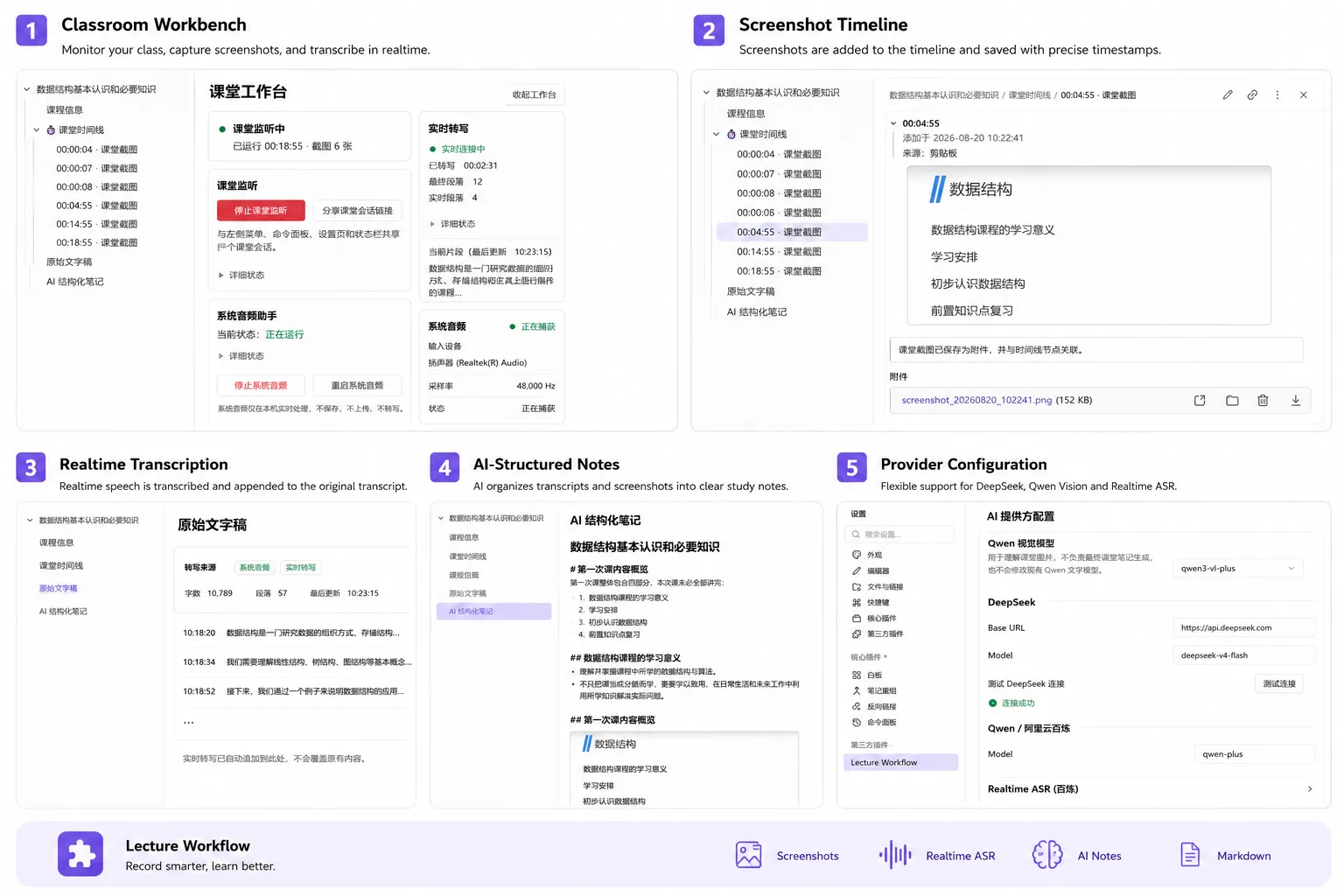Viewport: 1344px width, 896px height.
Task: Expand the Realtime ASR (百炼) section chevron
Action: pyautogui.click(x=1310, y=788)
